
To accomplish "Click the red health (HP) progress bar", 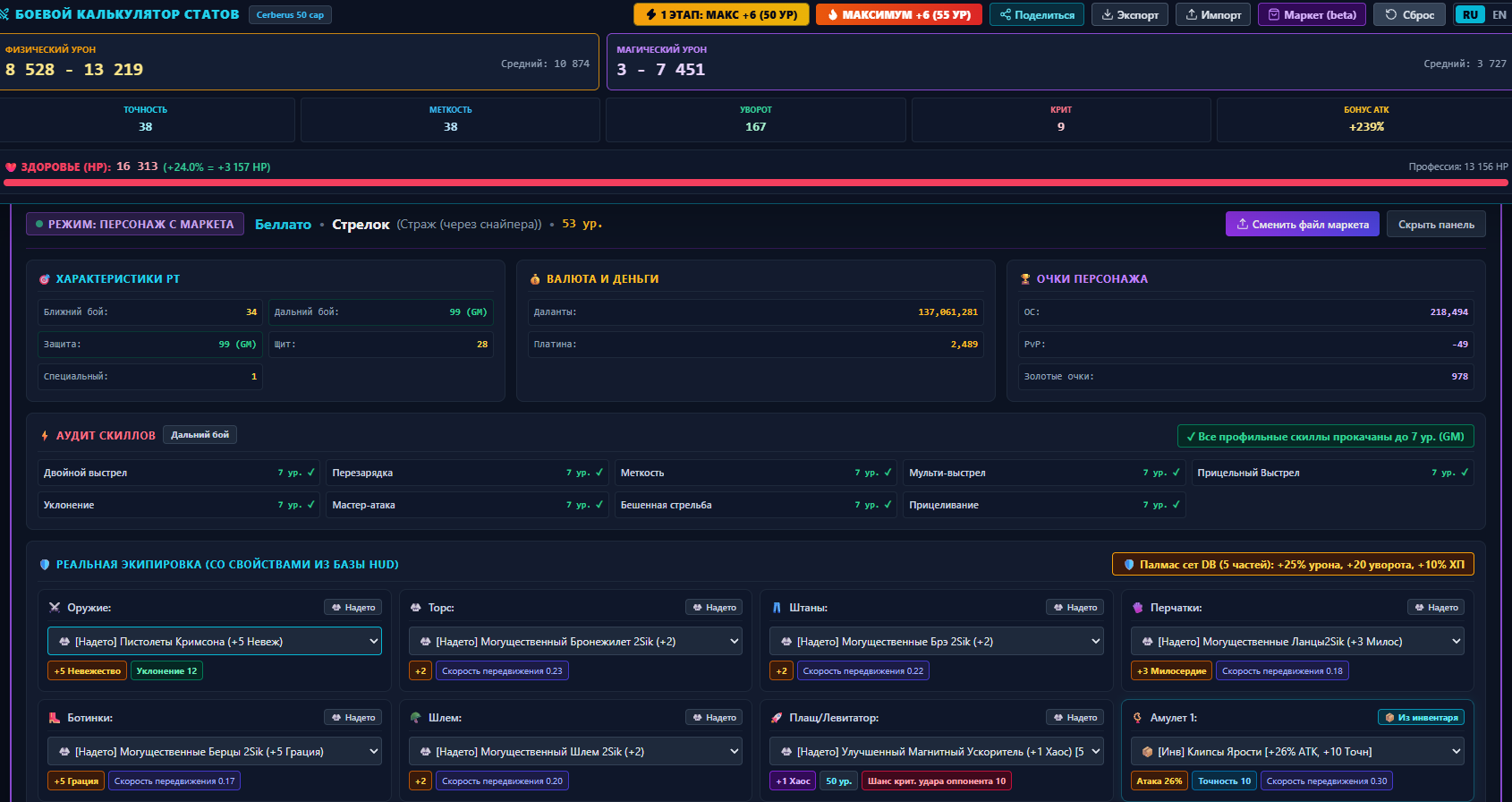I will [756, 183].
